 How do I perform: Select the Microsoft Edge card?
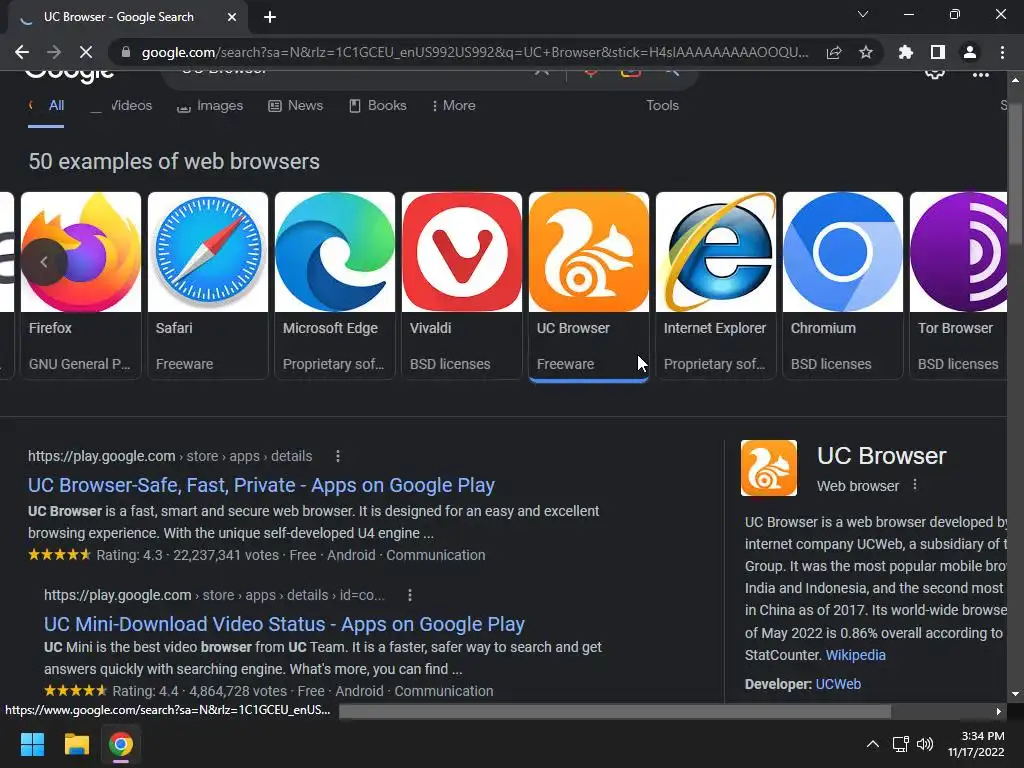click(335, 285)
